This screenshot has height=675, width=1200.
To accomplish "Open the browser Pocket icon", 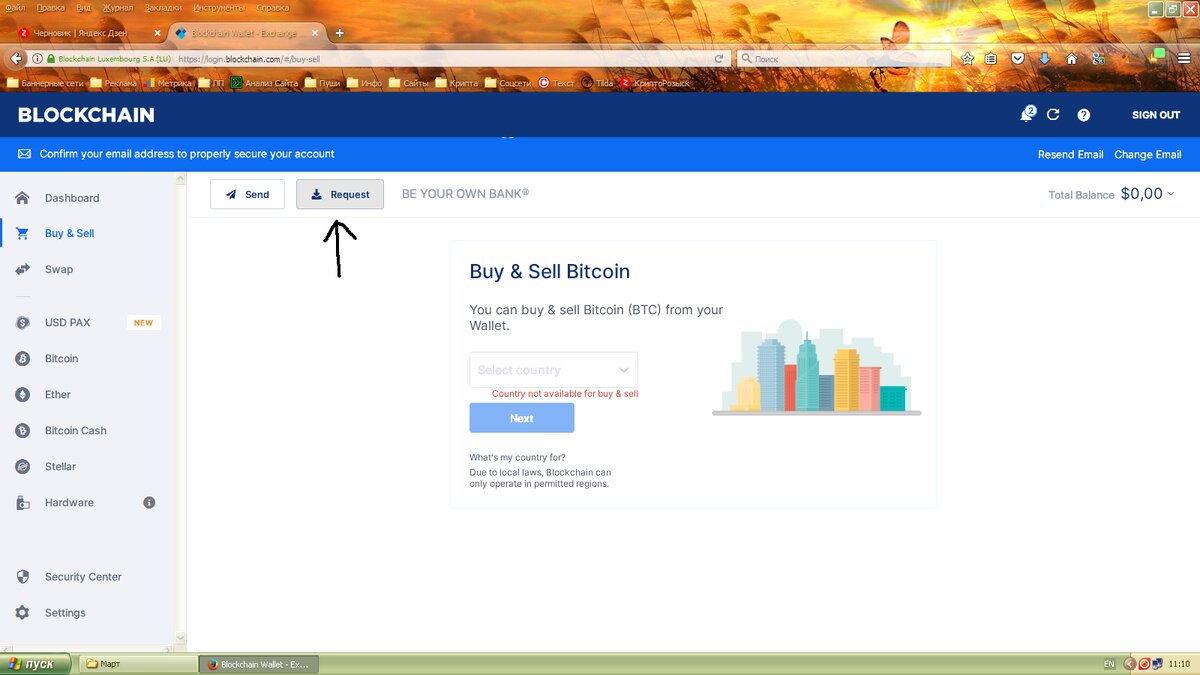I will [x=1018, y=59].
